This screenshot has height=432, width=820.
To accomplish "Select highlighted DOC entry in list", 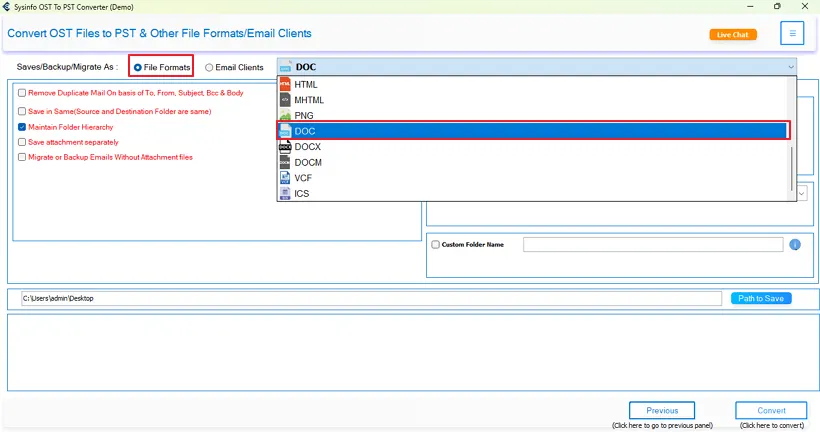I will (x=533, y=131).
